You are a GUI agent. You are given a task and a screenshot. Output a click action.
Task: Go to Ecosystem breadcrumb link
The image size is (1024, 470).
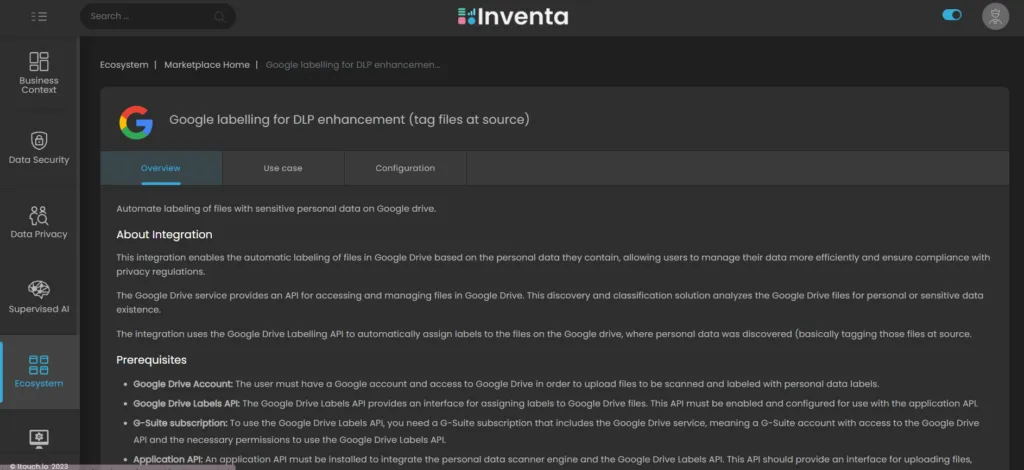point(124,65)
